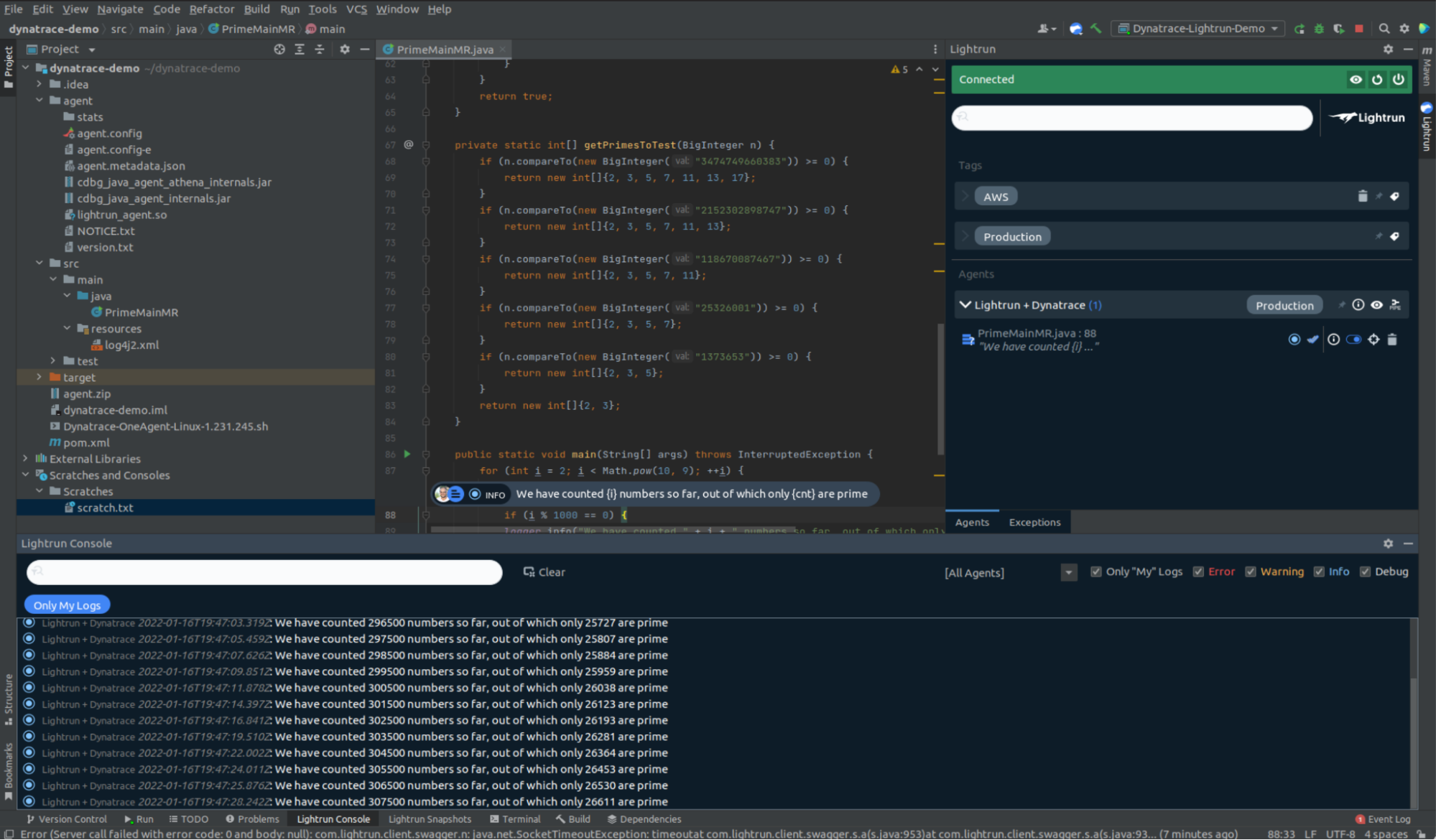Click the stop run red square icon
The width and height of the screenshot is (1436, 840).
coord(1358,29)
